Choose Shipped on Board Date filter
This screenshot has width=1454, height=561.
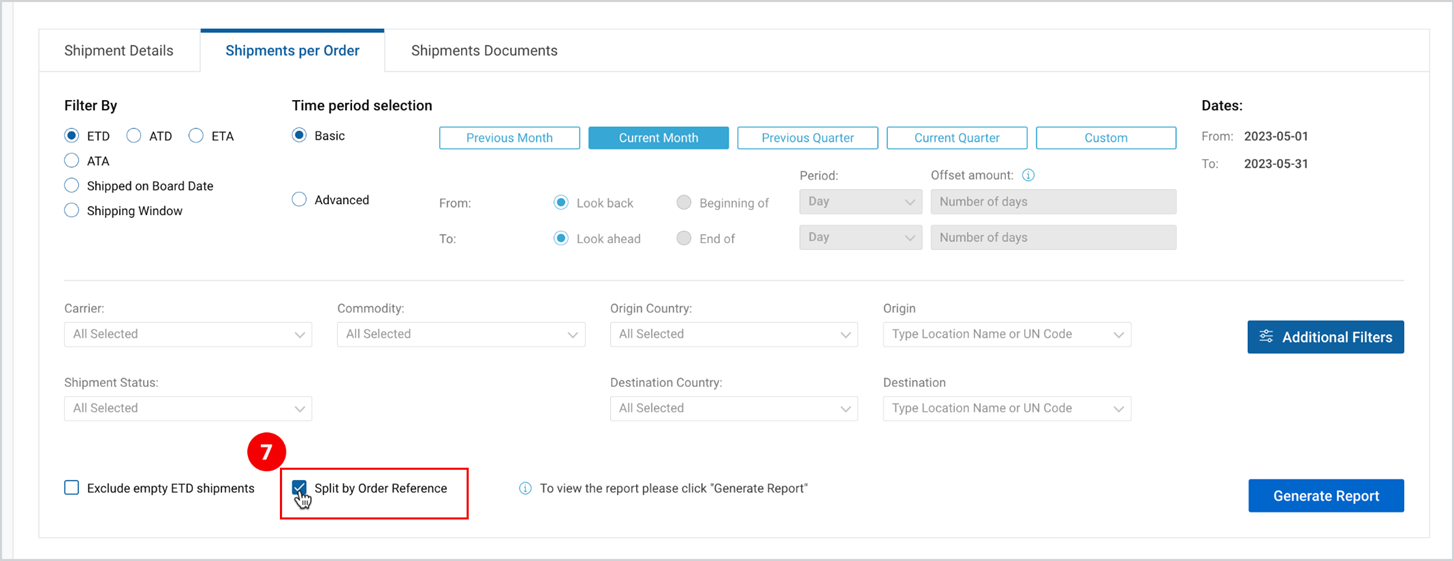point(71,186)
